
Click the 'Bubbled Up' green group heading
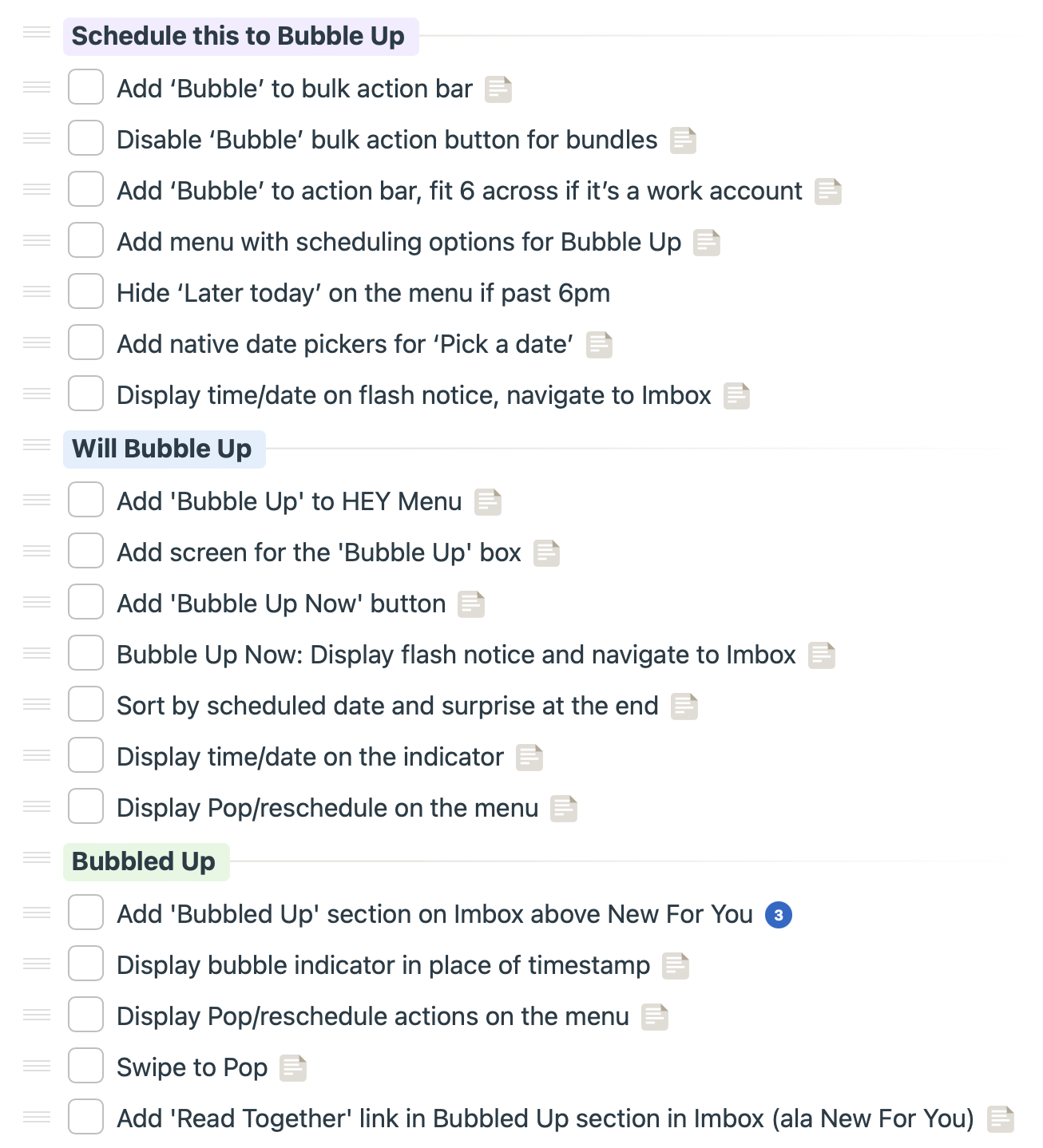tap(144, 862)
